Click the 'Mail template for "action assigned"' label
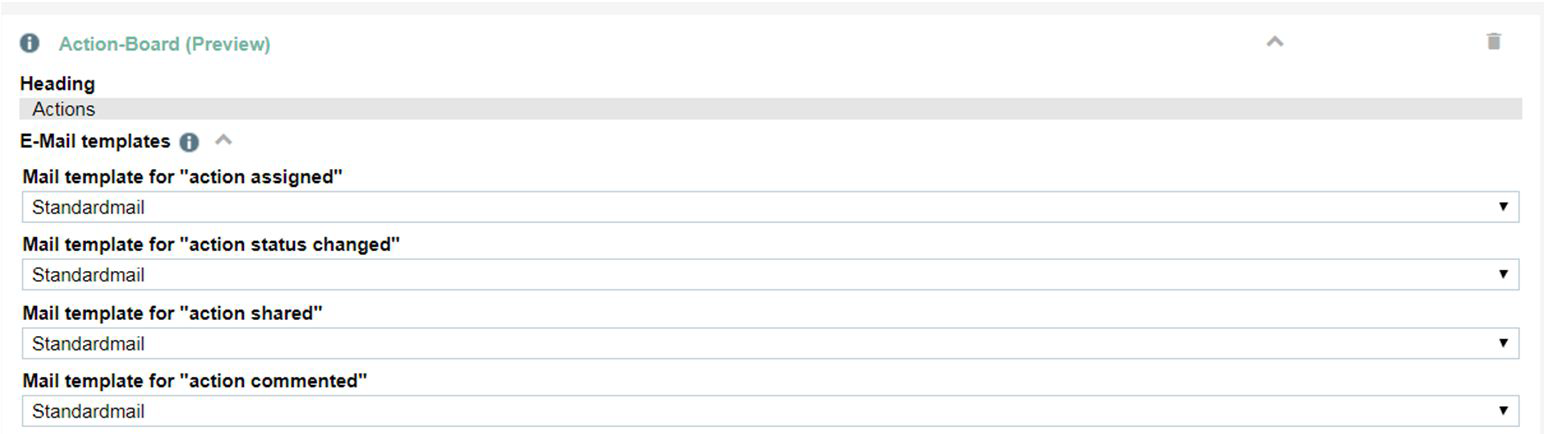Screen dimensions: 1544x434 point(183,177)
